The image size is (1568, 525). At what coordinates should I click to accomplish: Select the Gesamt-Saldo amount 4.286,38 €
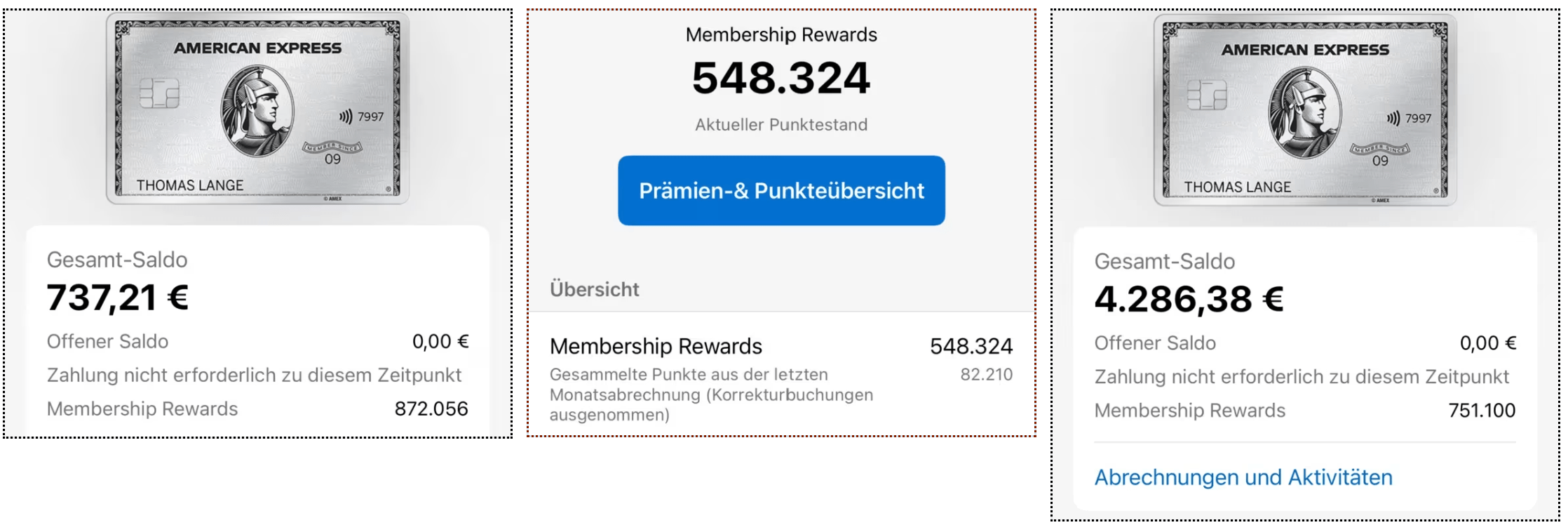(1189, 299)
